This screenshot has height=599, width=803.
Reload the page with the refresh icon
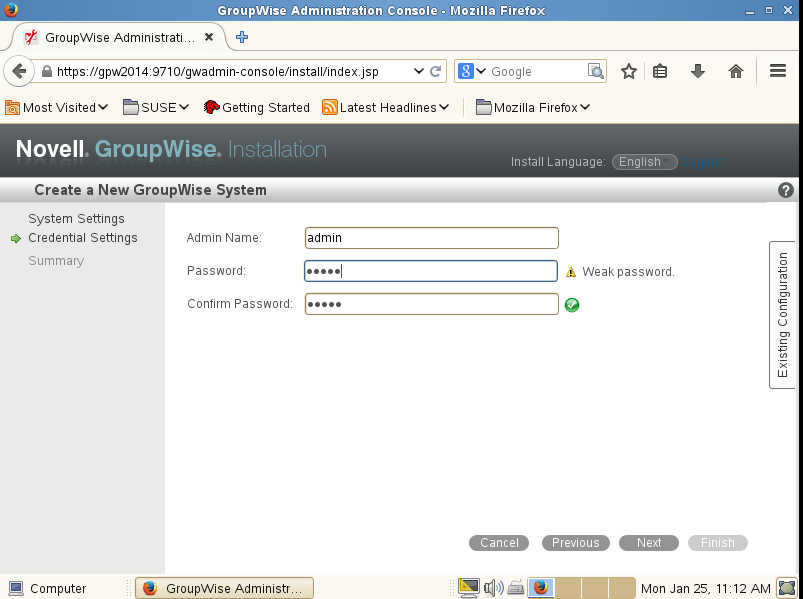click(435, 71)
